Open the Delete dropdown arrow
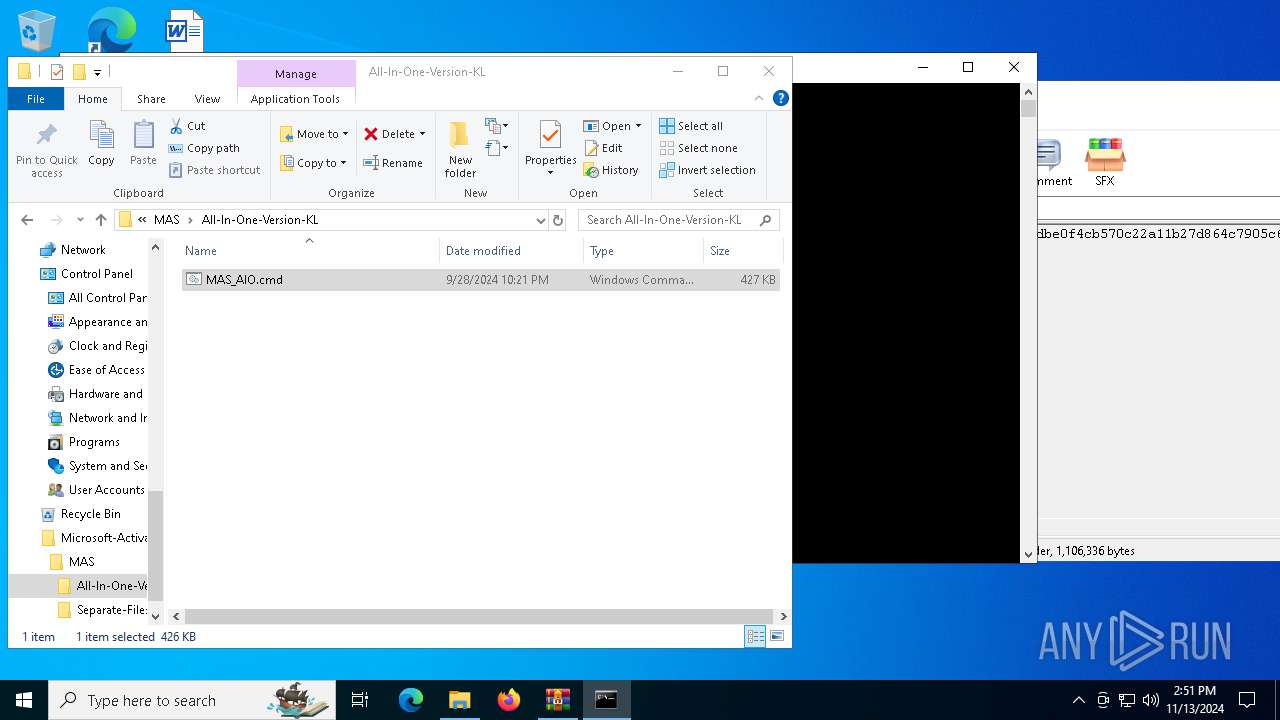This screenshot has width=1280, height=720. [x=422, y=134]
